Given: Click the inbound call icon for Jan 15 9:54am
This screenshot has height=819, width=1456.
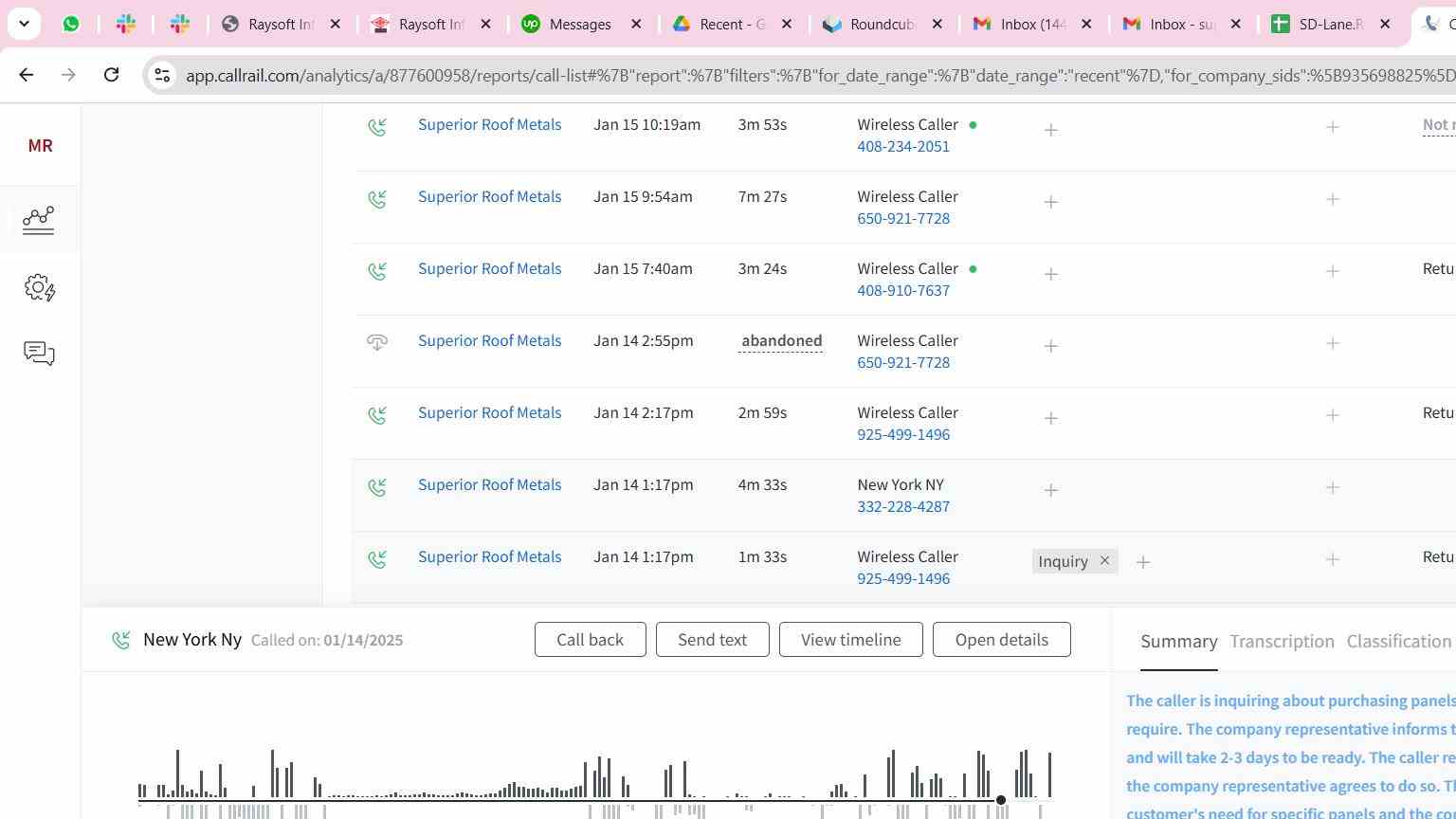Looking at the screenshot, I should (377, 198).
